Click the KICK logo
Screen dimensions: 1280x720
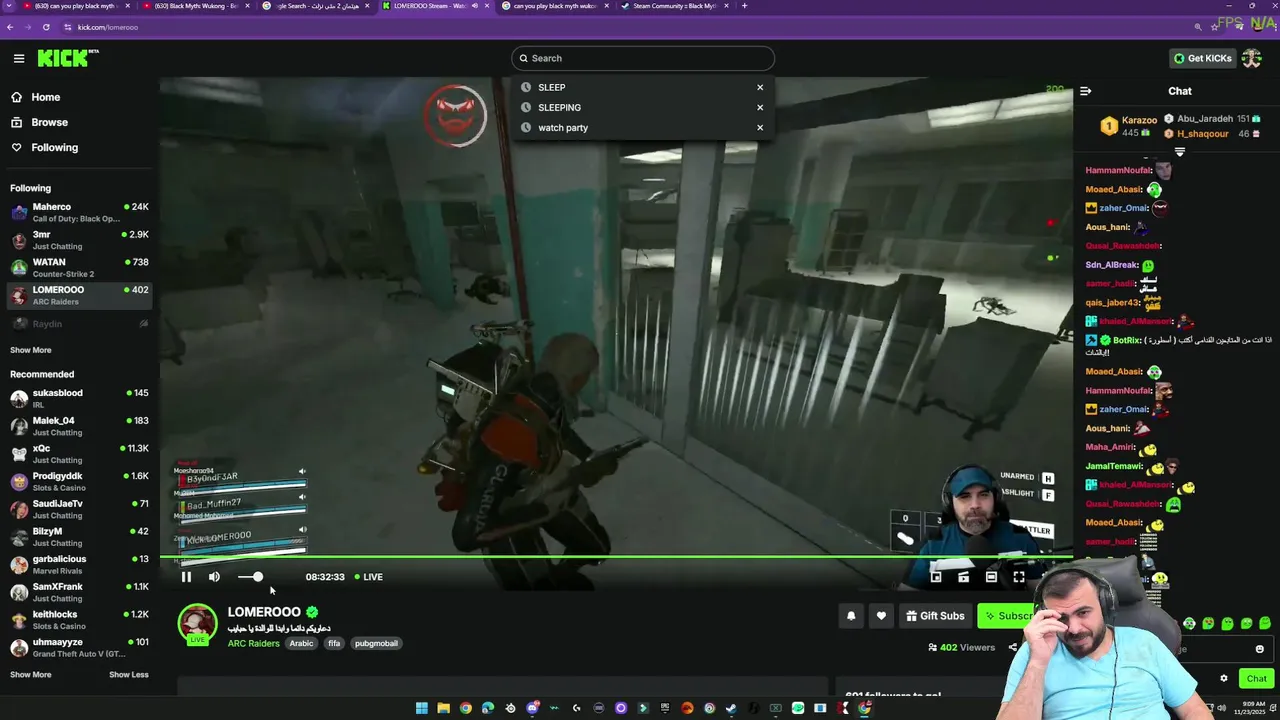(x=68, y=58)
